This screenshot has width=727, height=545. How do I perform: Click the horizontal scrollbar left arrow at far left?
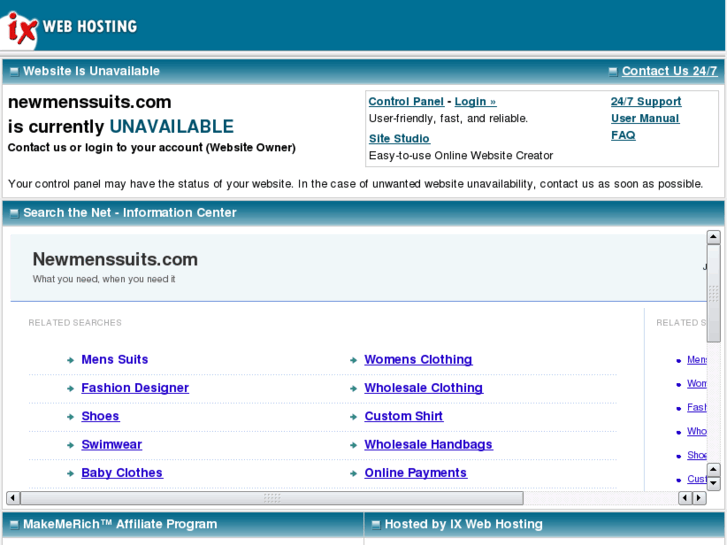(x=13, y=498)
